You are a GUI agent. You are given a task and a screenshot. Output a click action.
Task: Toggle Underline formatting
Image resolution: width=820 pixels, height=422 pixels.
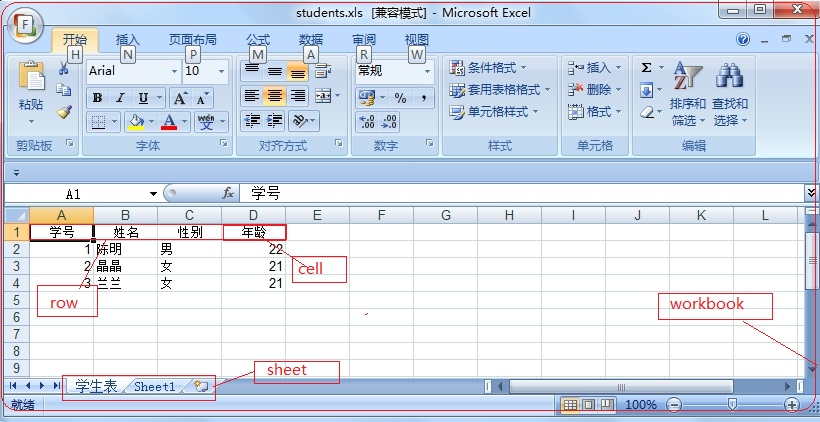tap(143, 98)
